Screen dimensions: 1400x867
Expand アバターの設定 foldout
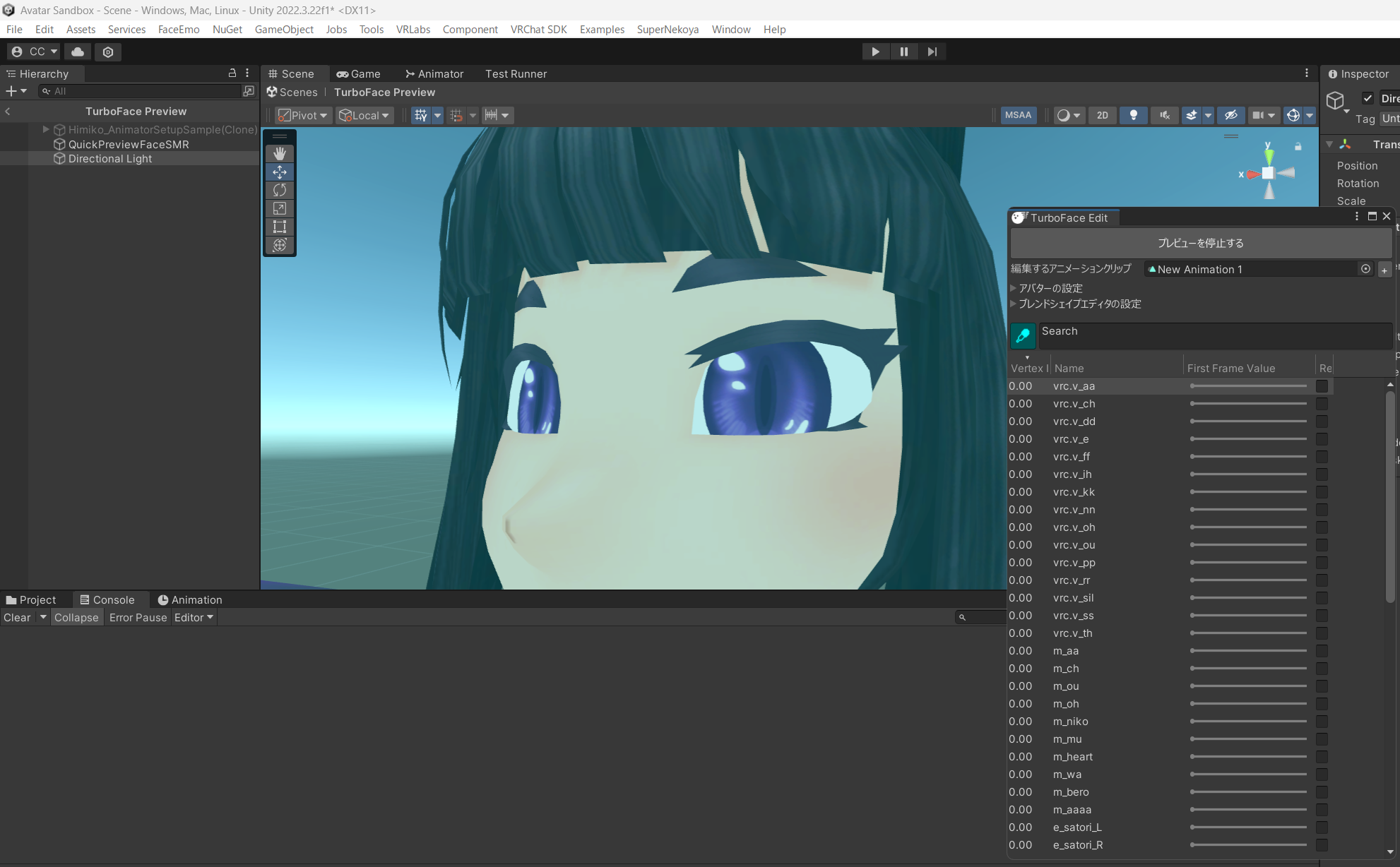coord(1014,288)
